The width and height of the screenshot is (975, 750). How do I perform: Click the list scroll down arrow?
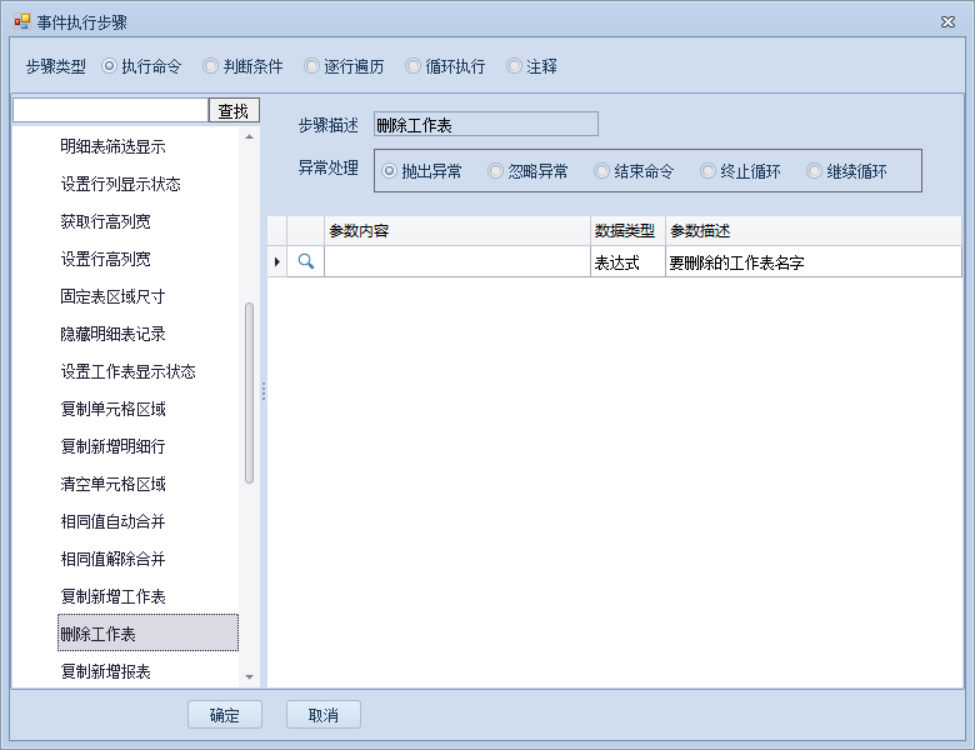click(x=249, y=677)
